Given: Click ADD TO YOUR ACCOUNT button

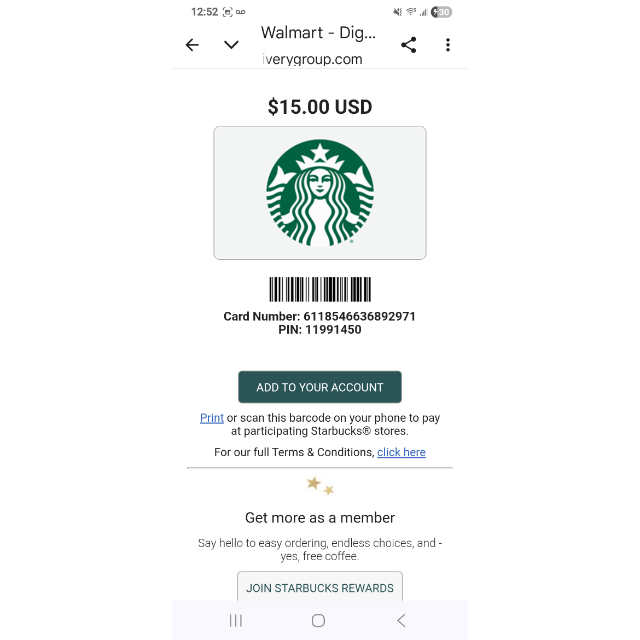Looking at the screenshot, I should (x=320, y=387).
